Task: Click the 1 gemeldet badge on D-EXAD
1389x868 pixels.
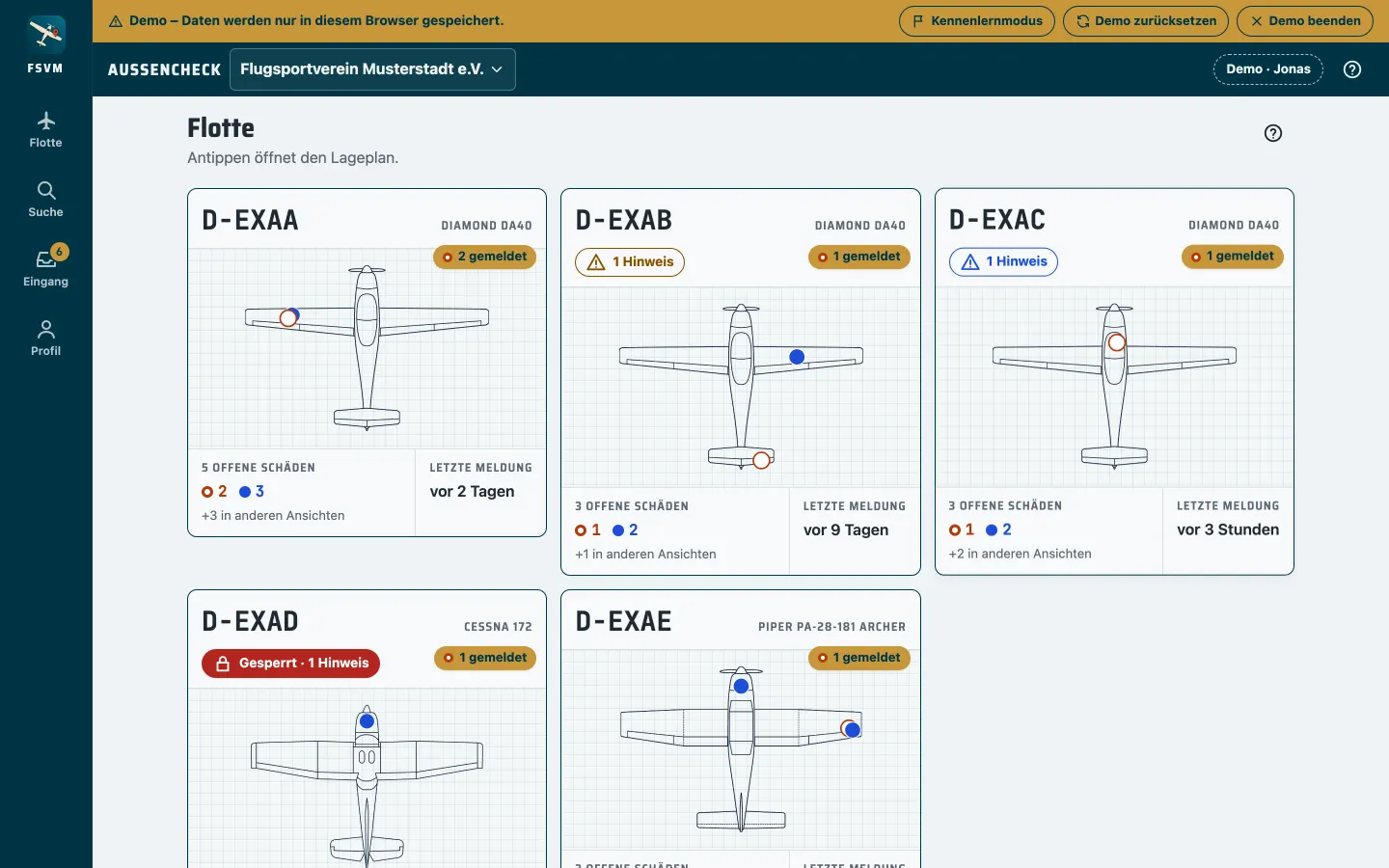Action: [x=486, y=658]
